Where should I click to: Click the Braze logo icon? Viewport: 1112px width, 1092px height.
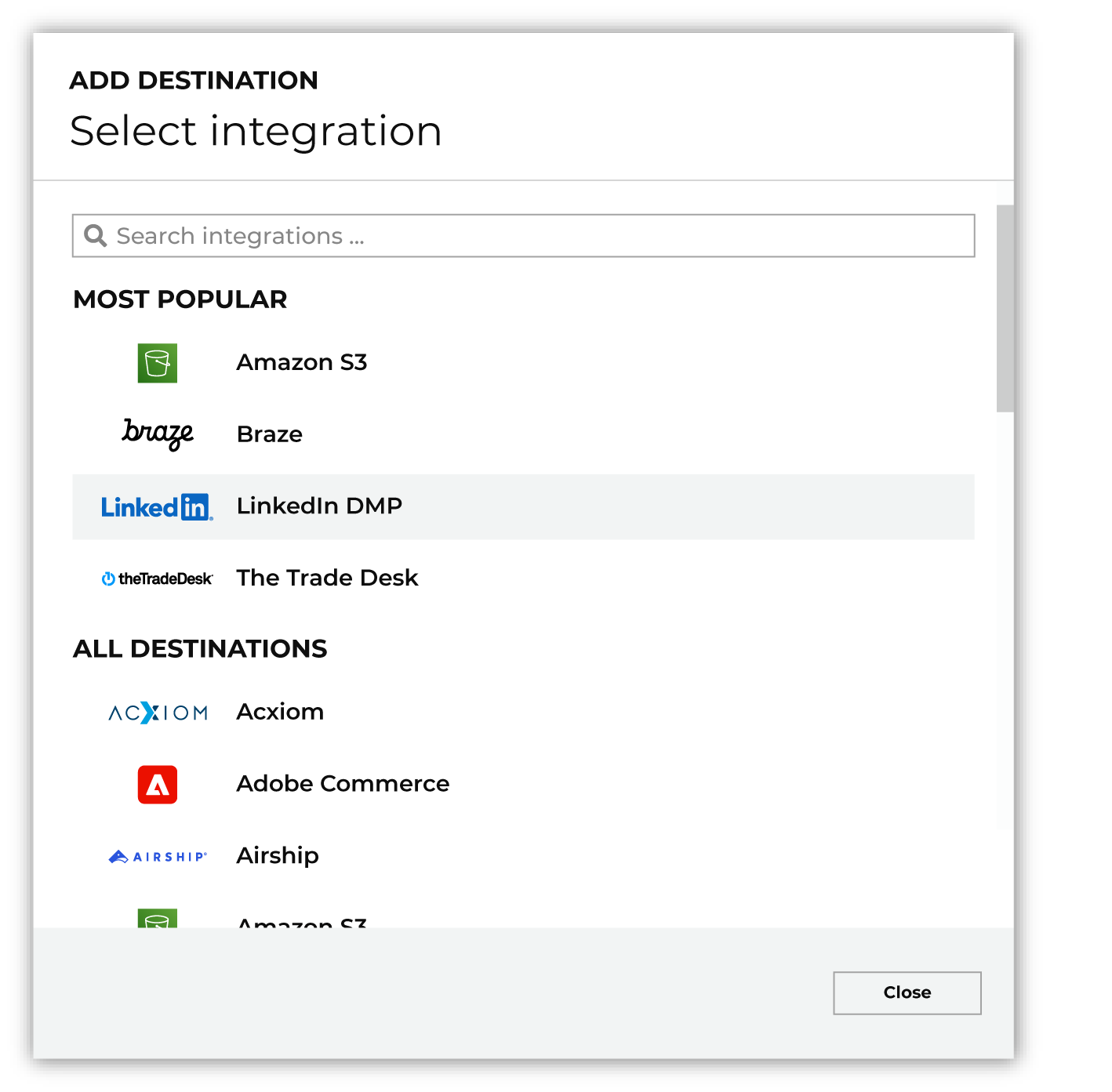point(158,434)
